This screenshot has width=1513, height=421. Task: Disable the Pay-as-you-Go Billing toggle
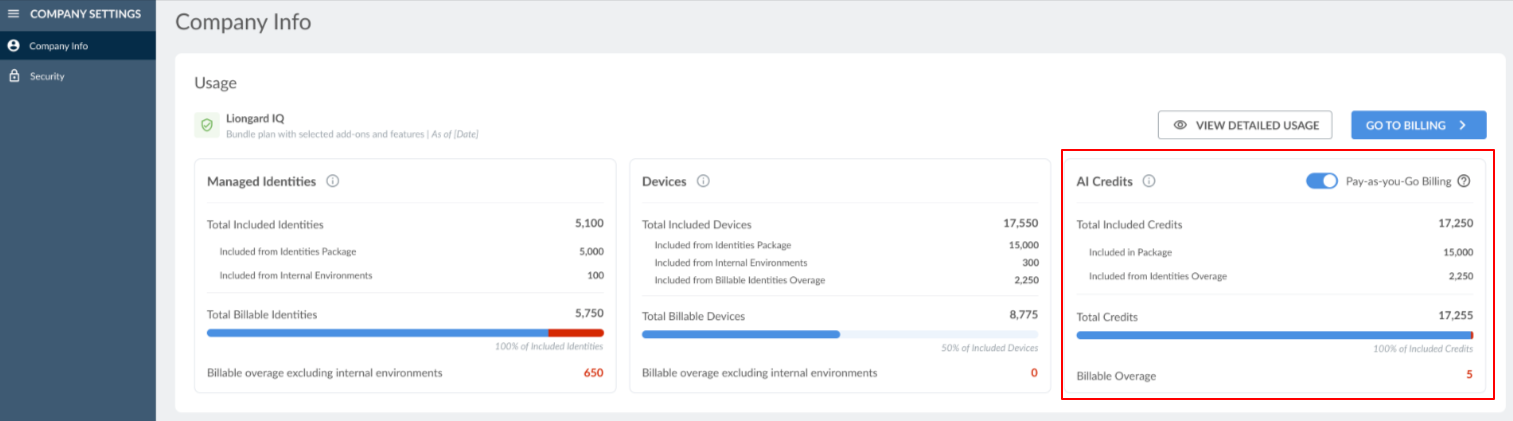tap(1321, 181)
